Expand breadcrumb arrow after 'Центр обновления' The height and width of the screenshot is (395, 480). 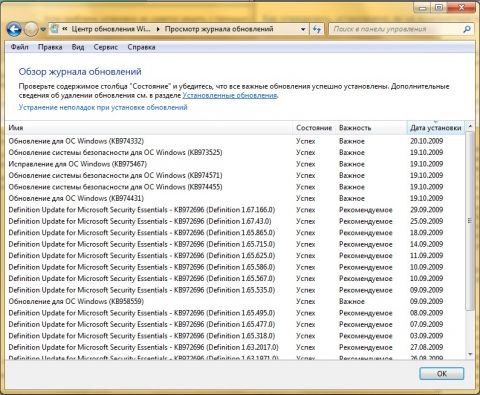pyautogui.click(x=158, y=29)
